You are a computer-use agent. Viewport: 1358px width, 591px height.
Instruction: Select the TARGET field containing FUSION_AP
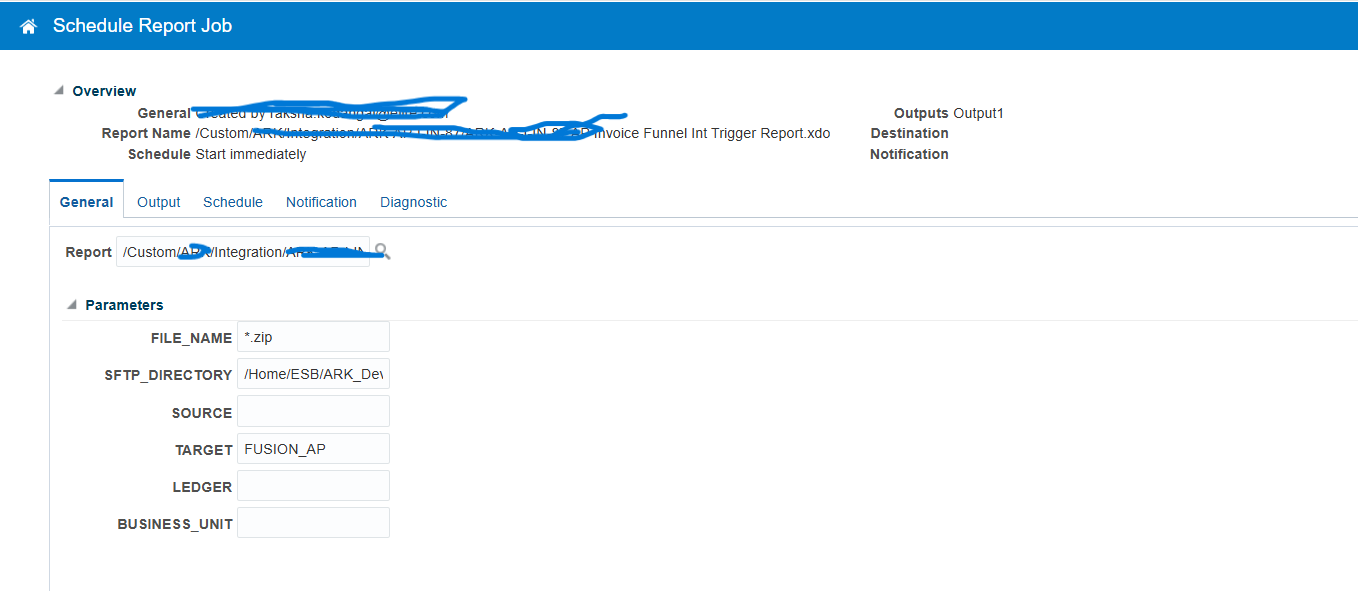click(x=312, y=448)
